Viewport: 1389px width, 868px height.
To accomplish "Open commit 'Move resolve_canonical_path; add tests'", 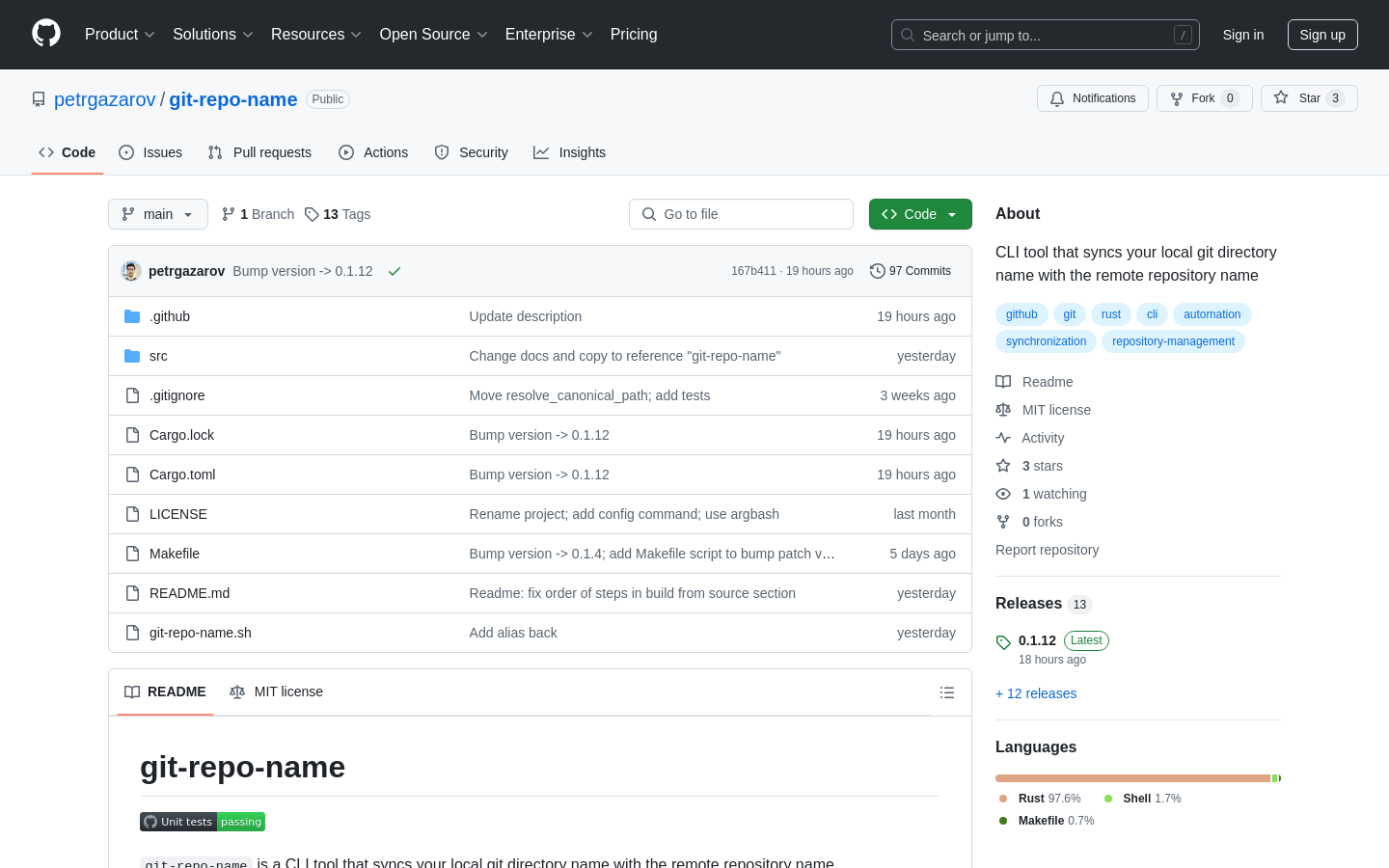I will (589, 395).
